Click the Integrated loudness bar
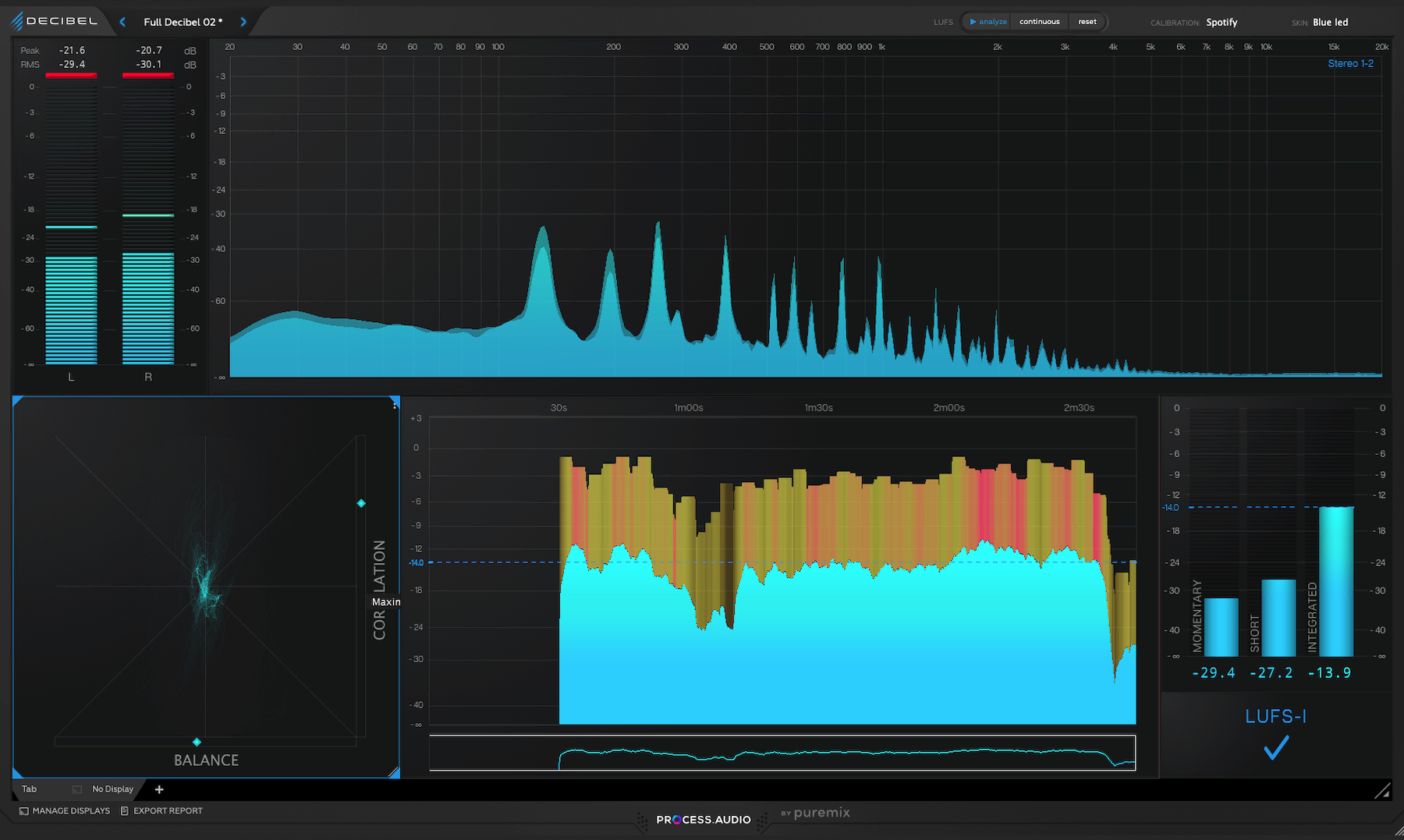Image resolution: width=1404 pixels, height=840 pixels. 1336,581
